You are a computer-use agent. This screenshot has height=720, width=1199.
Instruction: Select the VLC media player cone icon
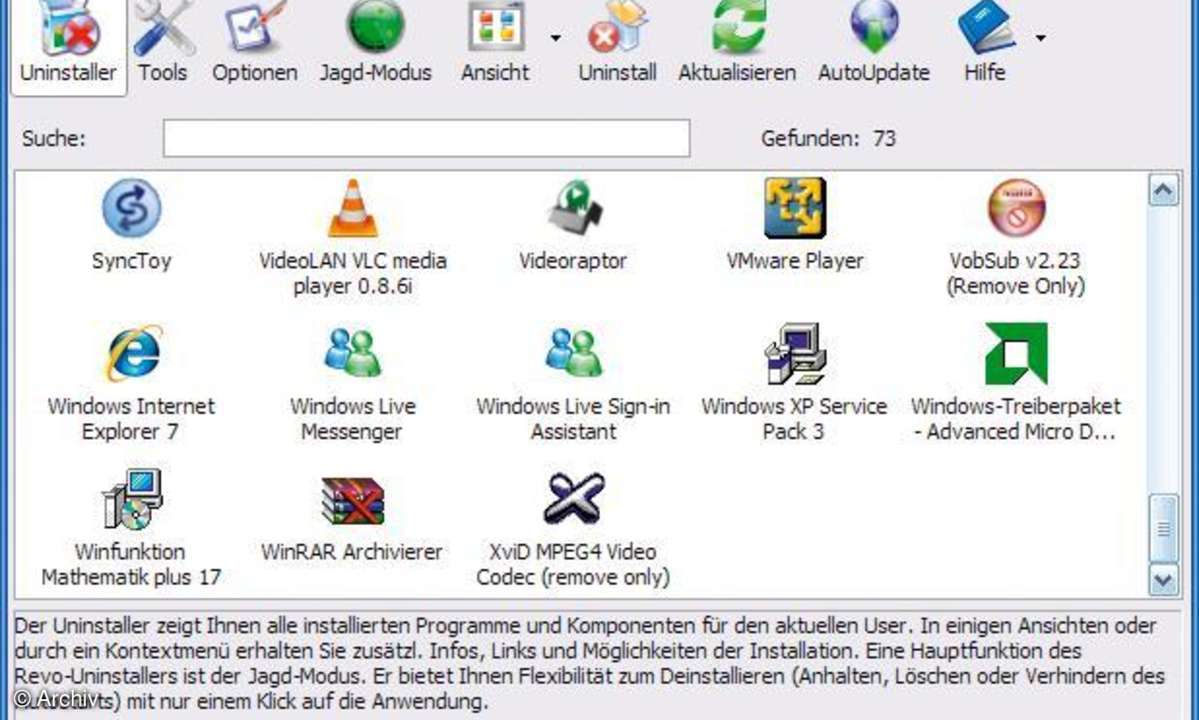(353, 208)
